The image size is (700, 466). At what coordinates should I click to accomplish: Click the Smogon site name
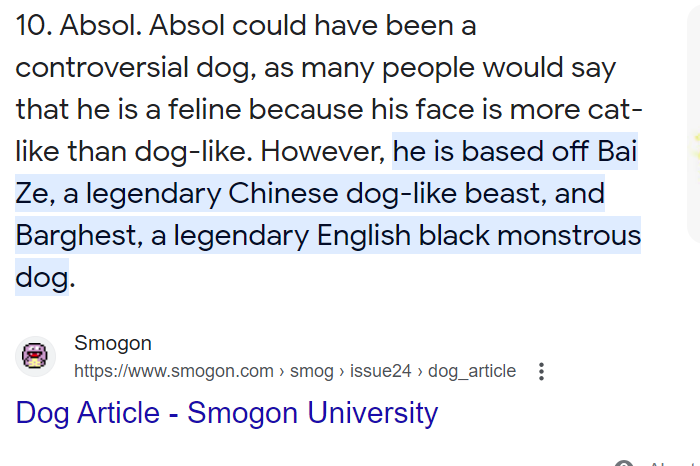(x=113, y=344)
